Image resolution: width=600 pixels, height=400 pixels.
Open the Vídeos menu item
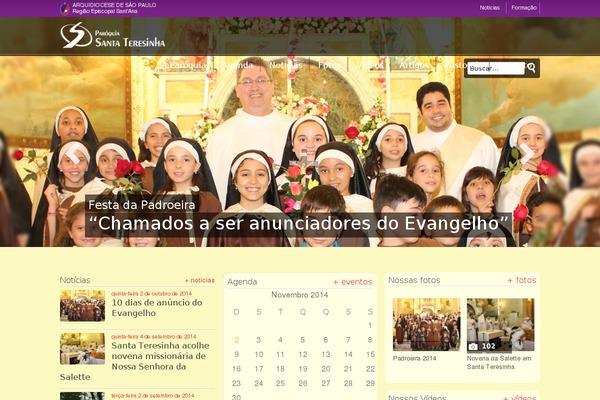click(370, 65)
